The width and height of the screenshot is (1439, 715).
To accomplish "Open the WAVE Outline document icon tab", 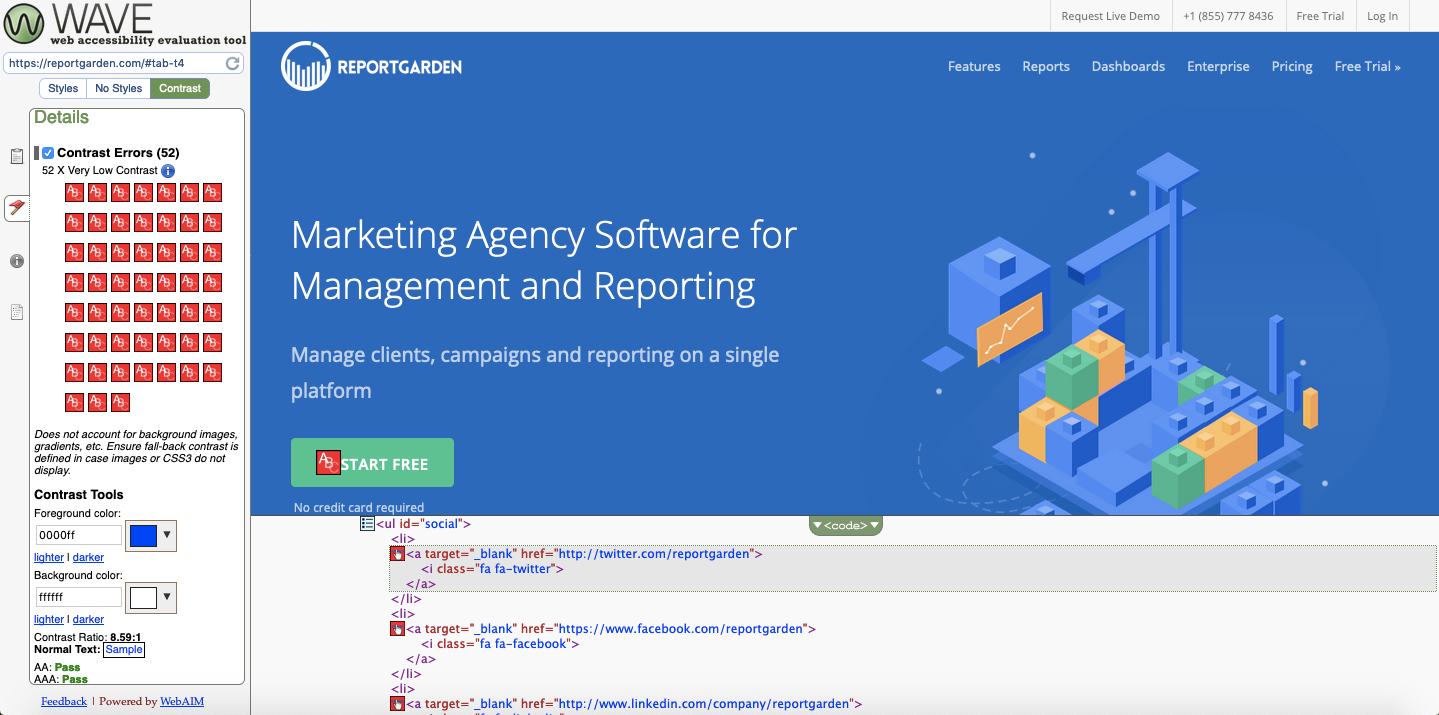I will point(17,312).
